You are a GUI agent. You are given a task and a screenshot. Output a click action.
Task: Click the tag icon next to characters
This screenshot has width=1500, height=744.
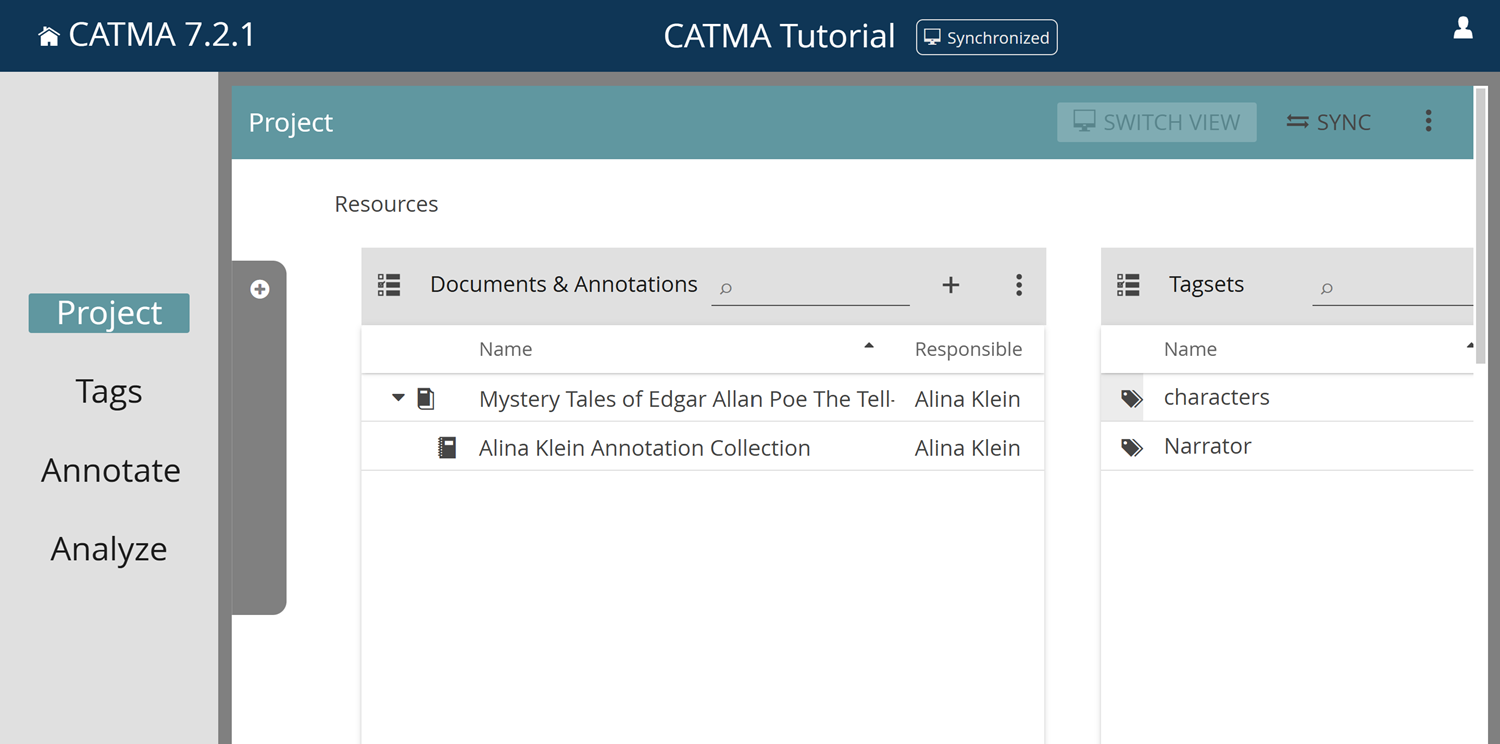point(1130,397)
